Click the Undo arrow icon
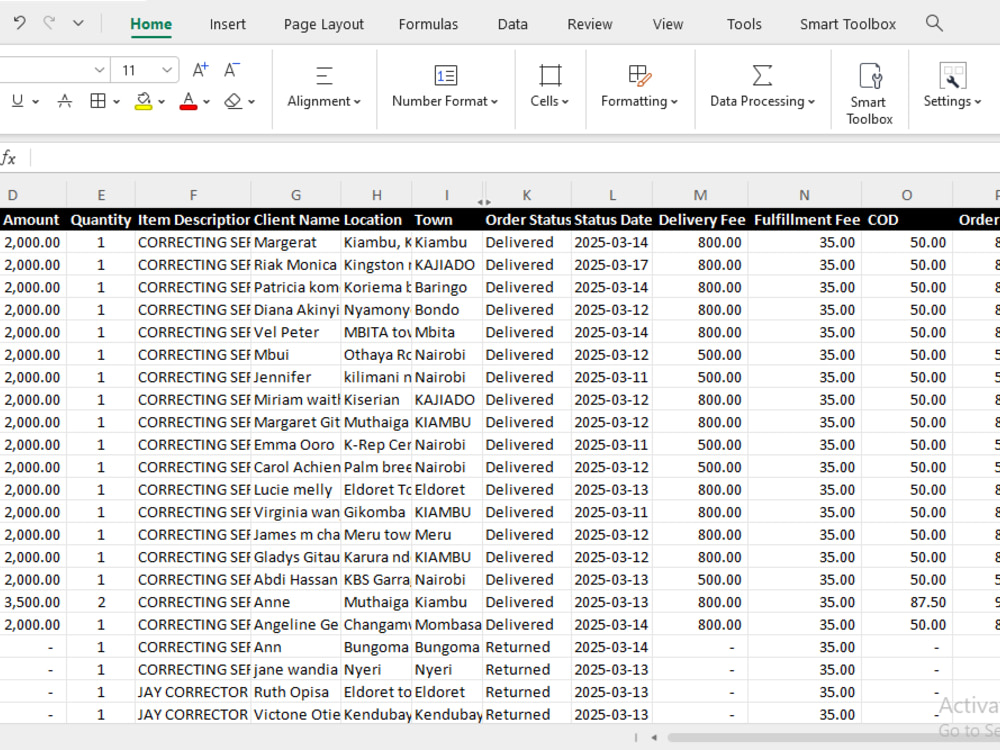Image resolution: width=1000 pixels, height=750 pixels. (x=19, y=24)
